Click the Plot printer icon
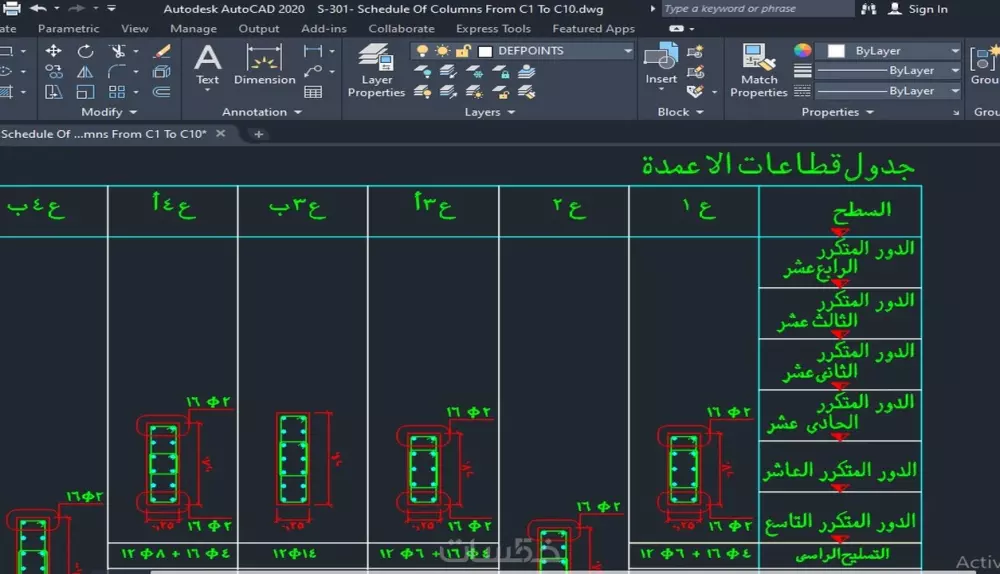Screen dimensions: 1000x574 [x=11, y=8]
